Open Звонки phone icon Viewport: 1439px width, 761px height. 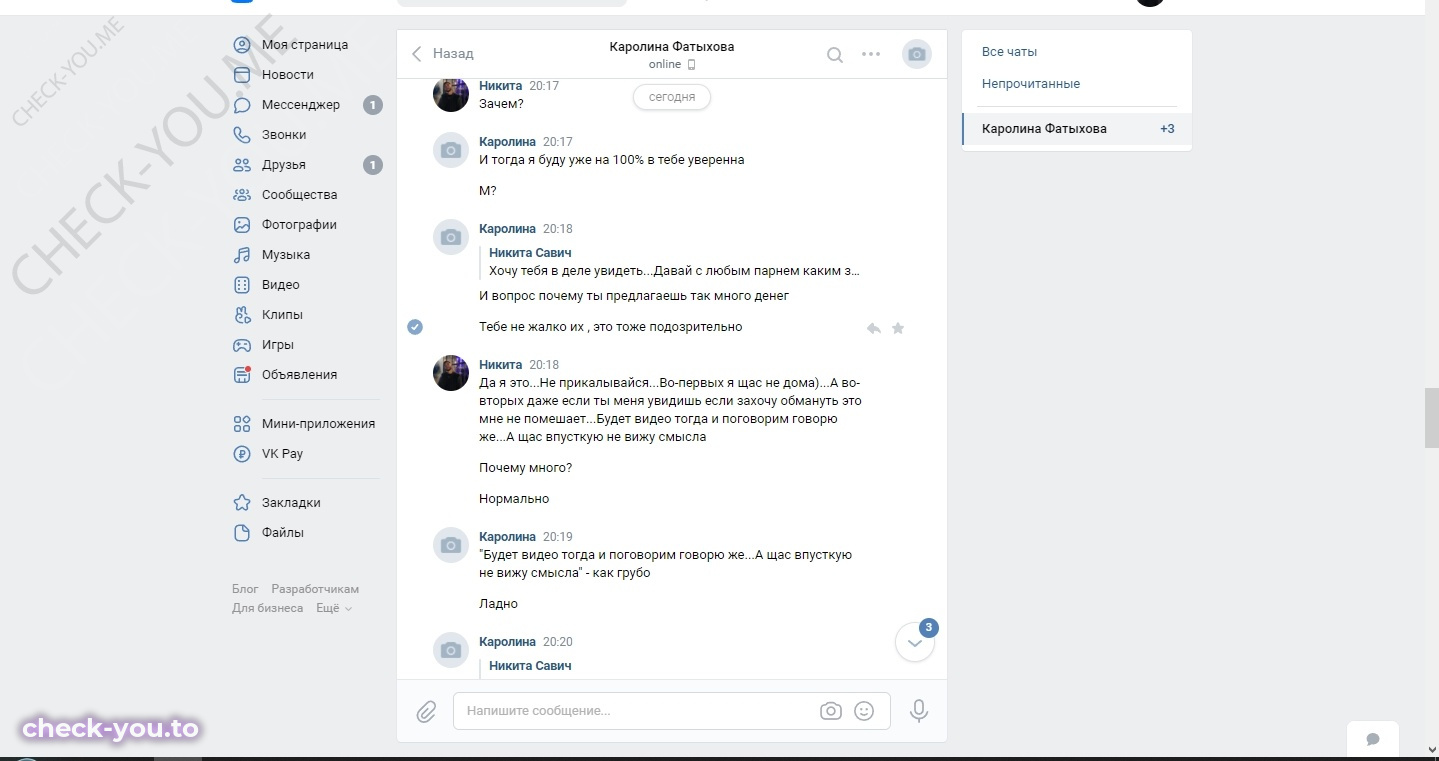click(242, 135)
